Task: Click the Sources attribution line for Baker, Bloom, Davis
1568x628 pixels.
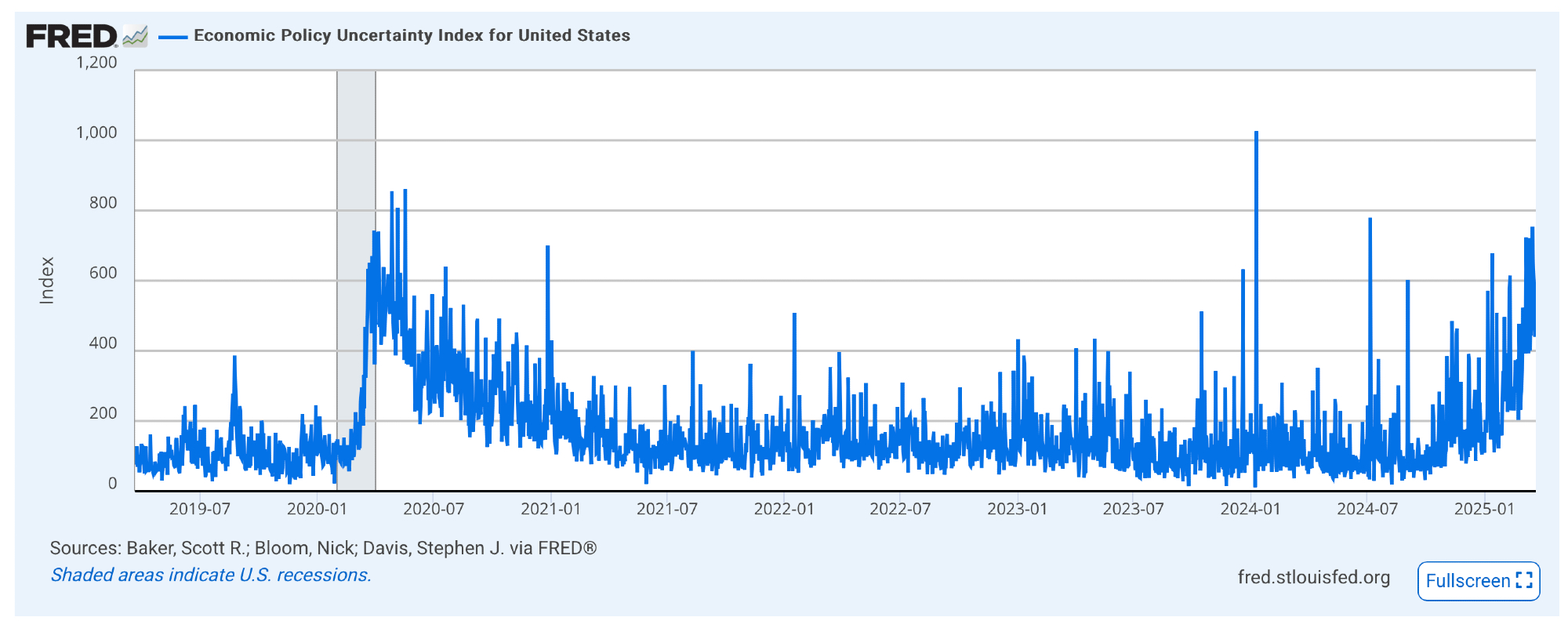Action: (323, 549)
